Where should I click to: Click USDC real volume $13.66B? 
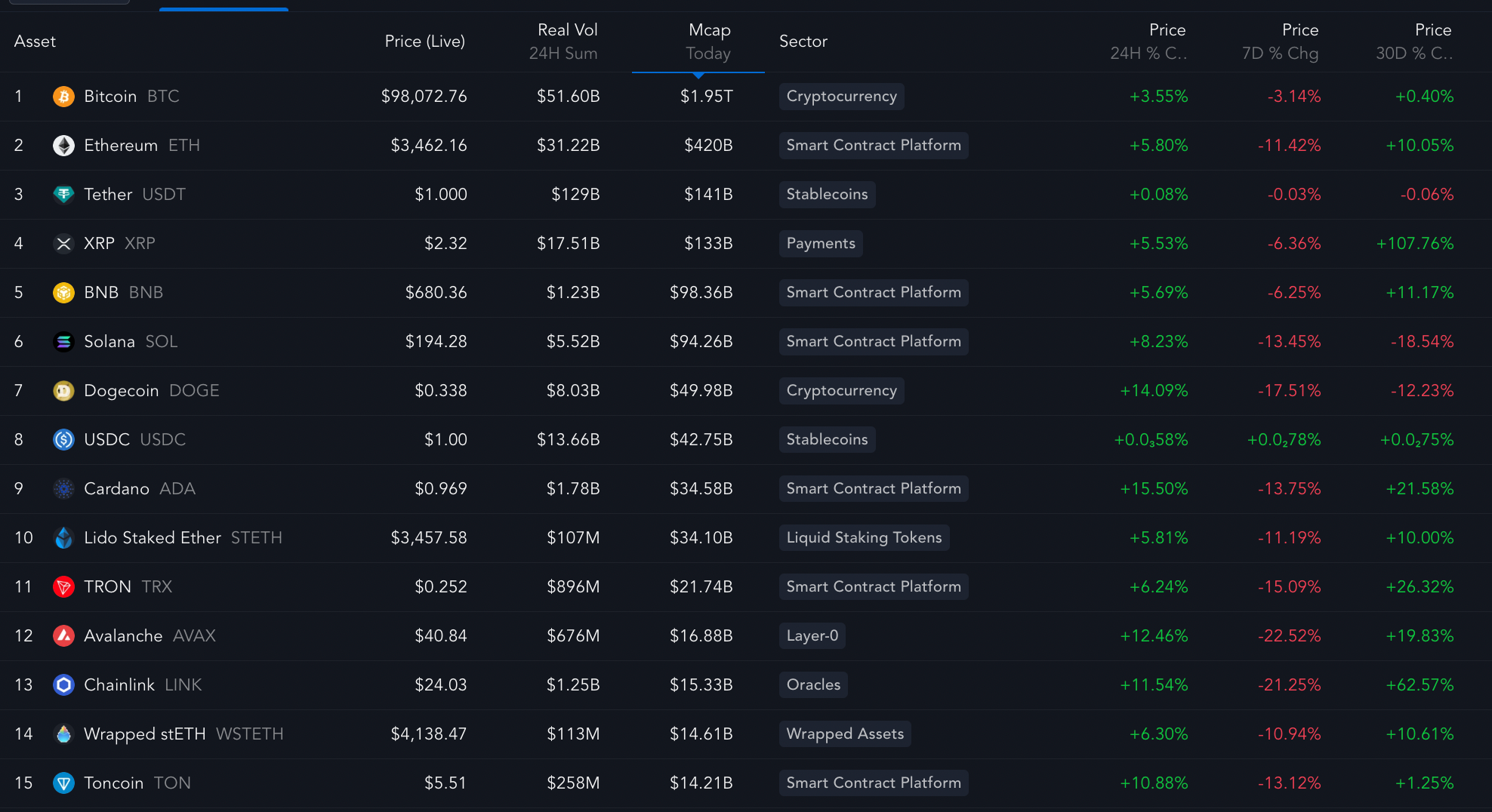click(x=568, y=440)
